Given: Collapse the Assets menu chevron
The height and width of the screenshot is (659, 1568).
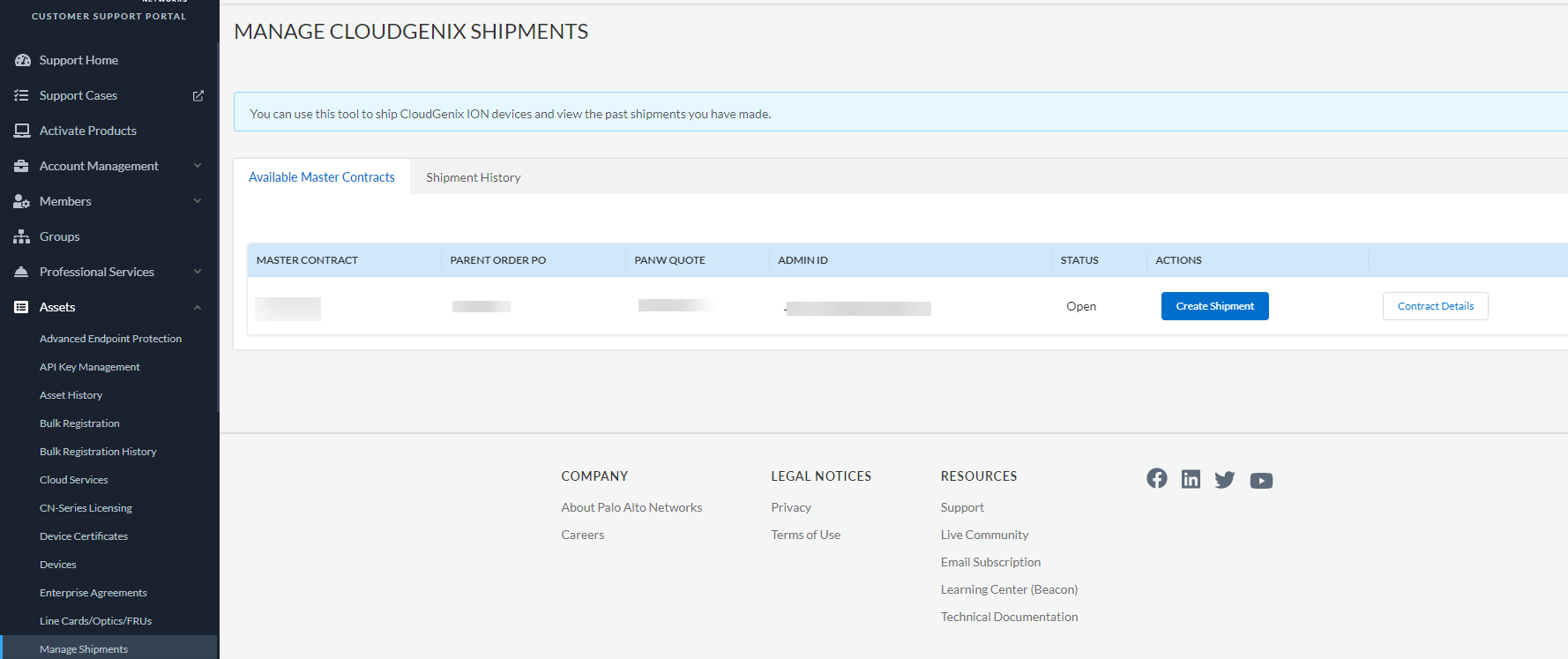Looking at the screenshot, I should click(x=198, y=307).
